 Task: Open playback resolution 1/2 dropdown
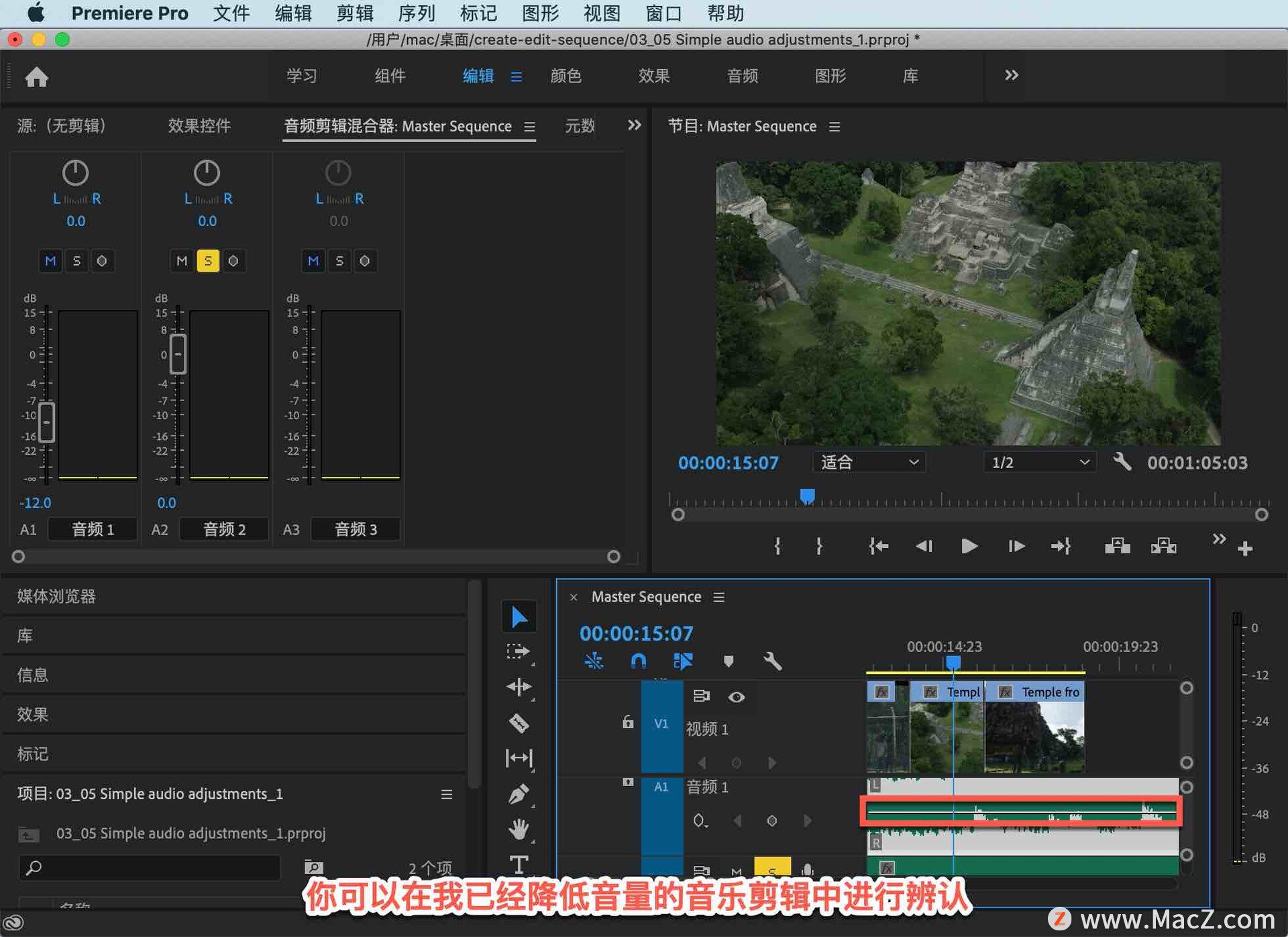(x=1039, y=462)
